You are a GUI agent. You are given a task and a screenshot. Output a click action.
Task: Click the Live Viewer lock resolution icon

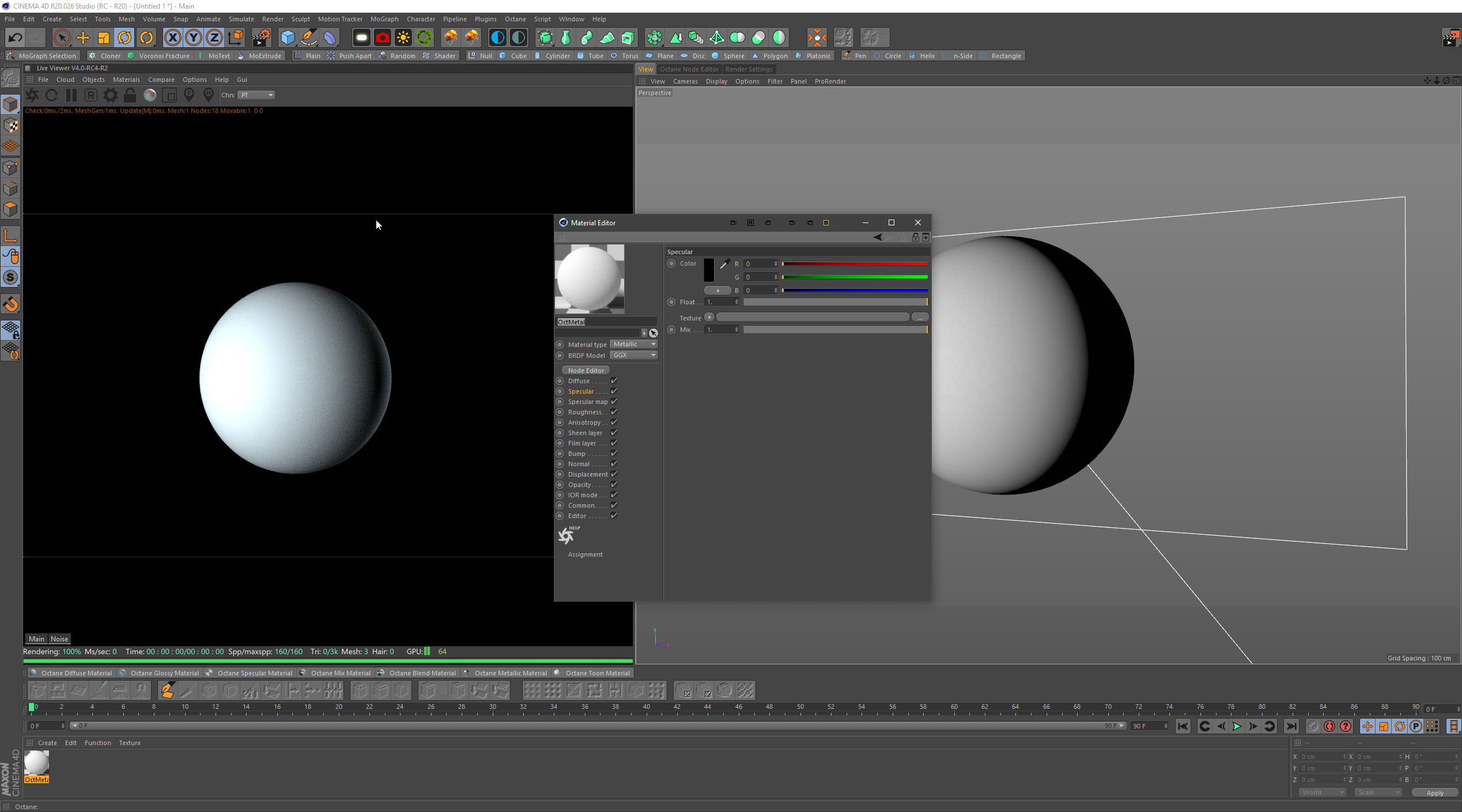tap(130, 95)
